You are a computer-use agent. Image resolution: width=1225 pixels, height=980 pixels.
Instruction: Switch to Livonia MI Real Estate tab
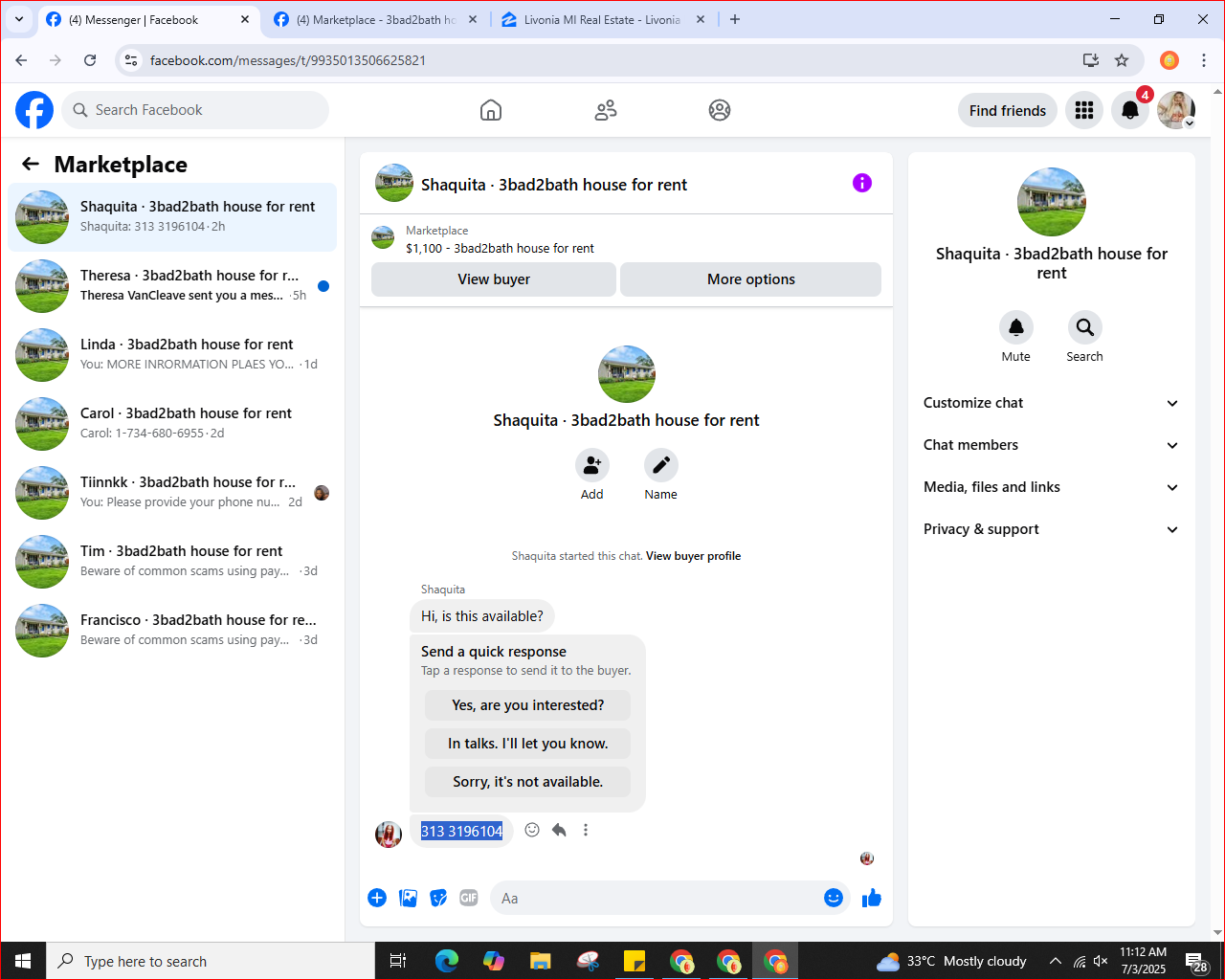(x=603, y=20)
